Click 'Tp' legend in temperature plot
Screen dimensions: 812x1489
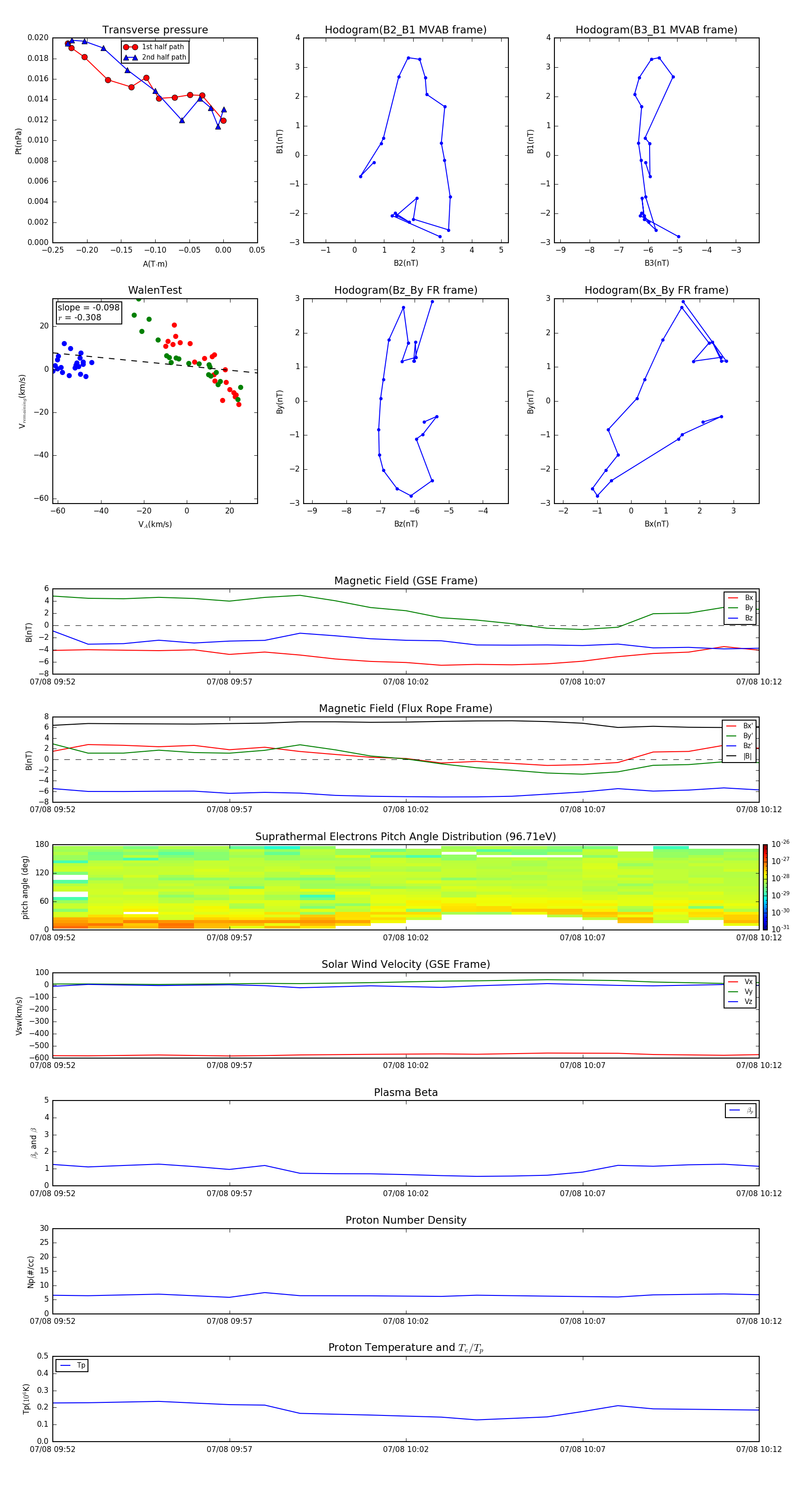(71, 1366)
